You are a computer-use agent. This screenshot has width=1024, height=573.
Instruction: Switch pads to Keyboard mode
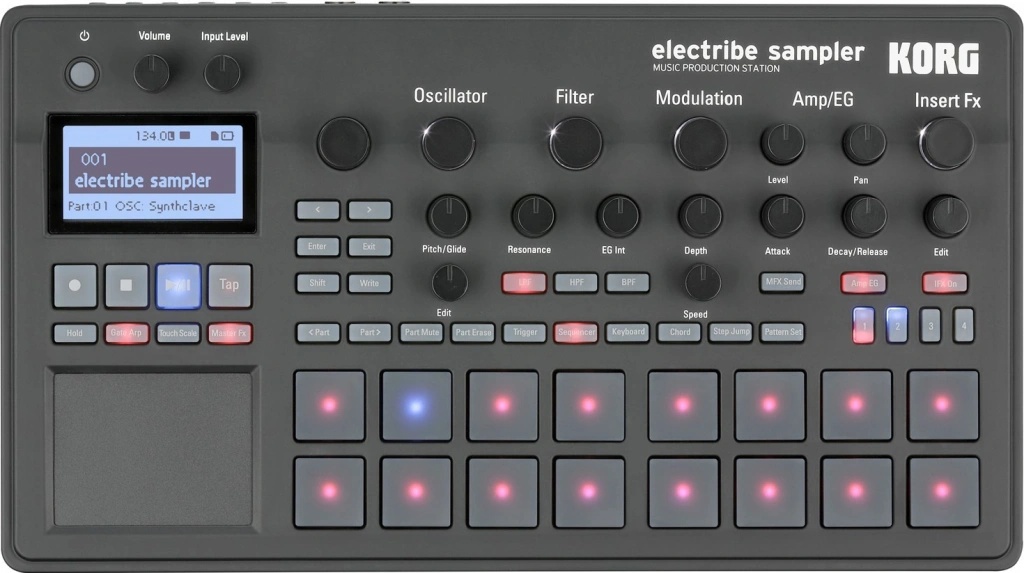628,332
